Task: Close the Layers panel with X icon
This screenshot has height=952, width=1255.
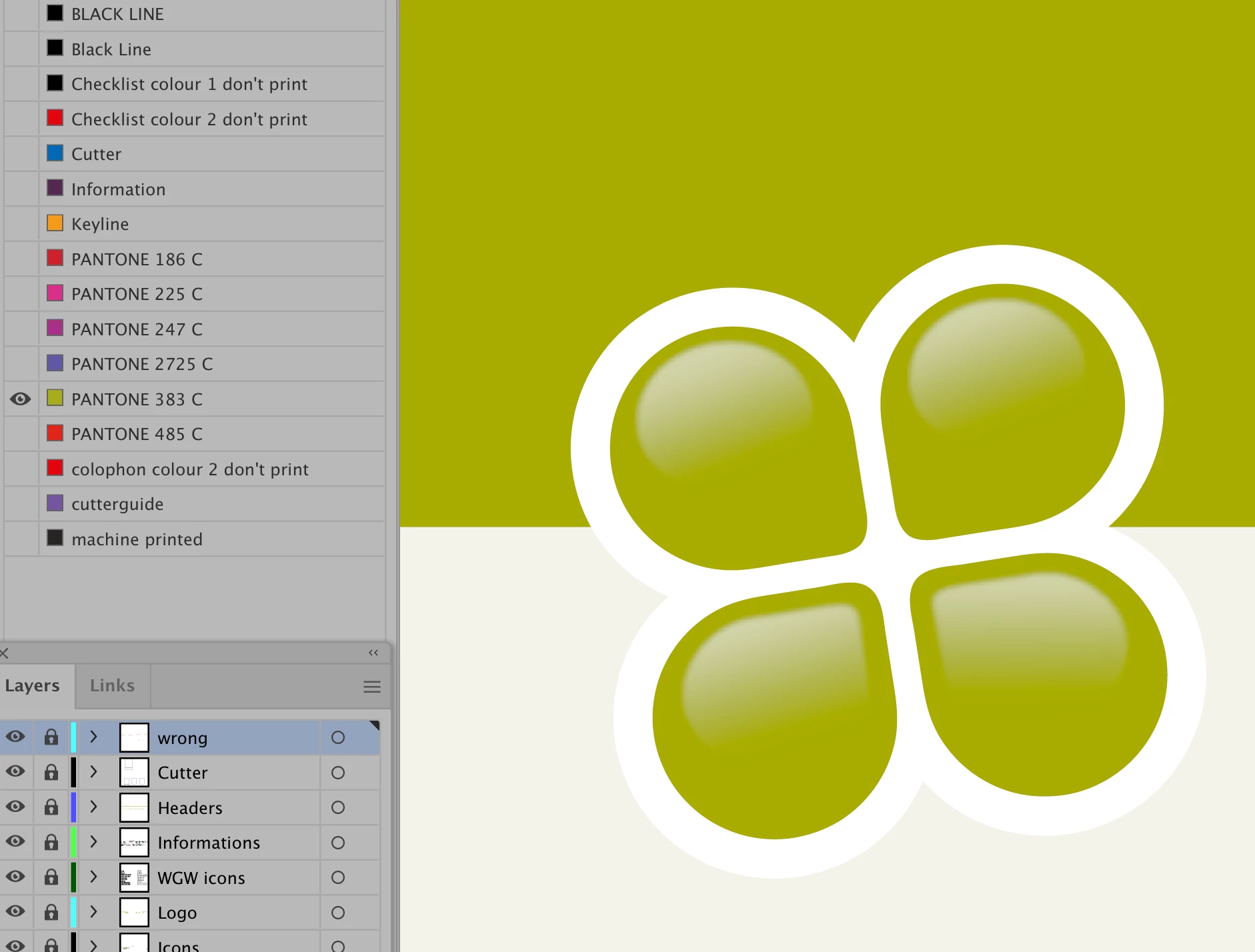Action: click(x=4, y=653)
